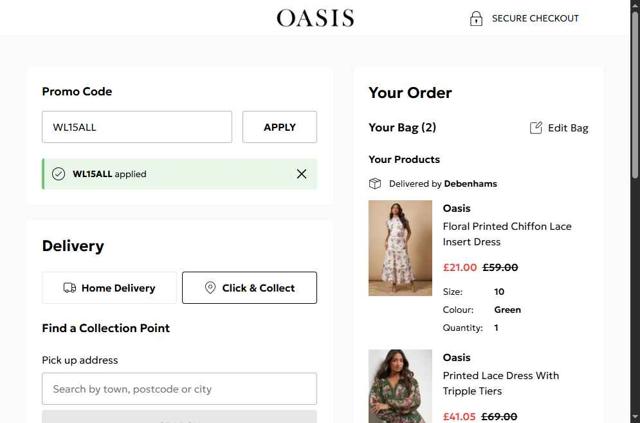Click the Oasis logo
The height and width of the screenshot is (423, 640).
point(315,18)
